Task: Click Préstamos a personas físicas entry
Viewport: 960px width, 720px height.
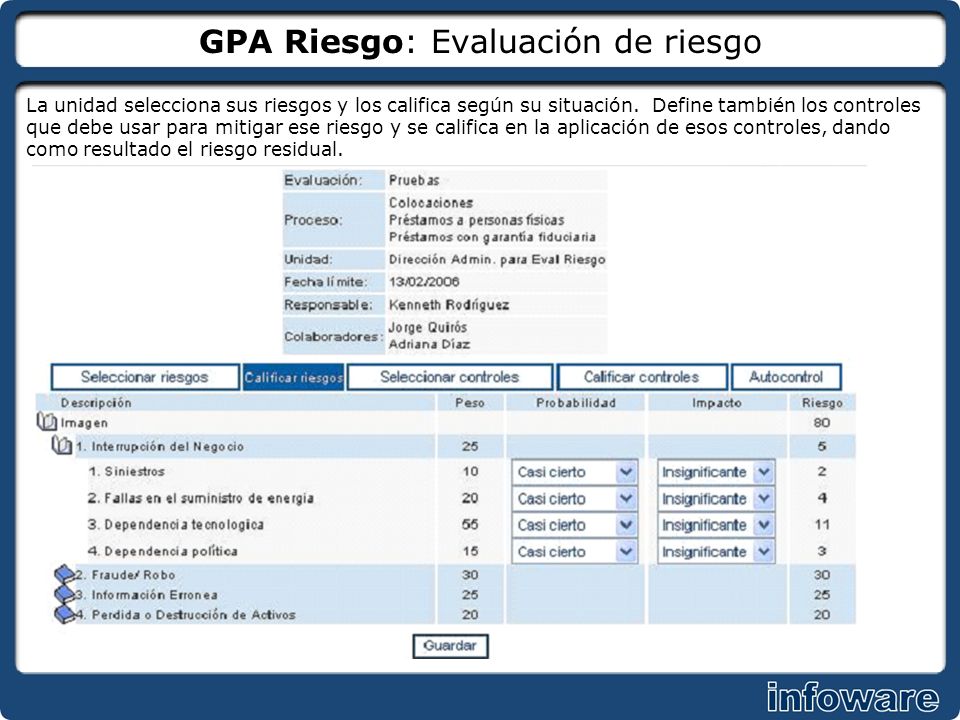Action: (x=476, y=220)
